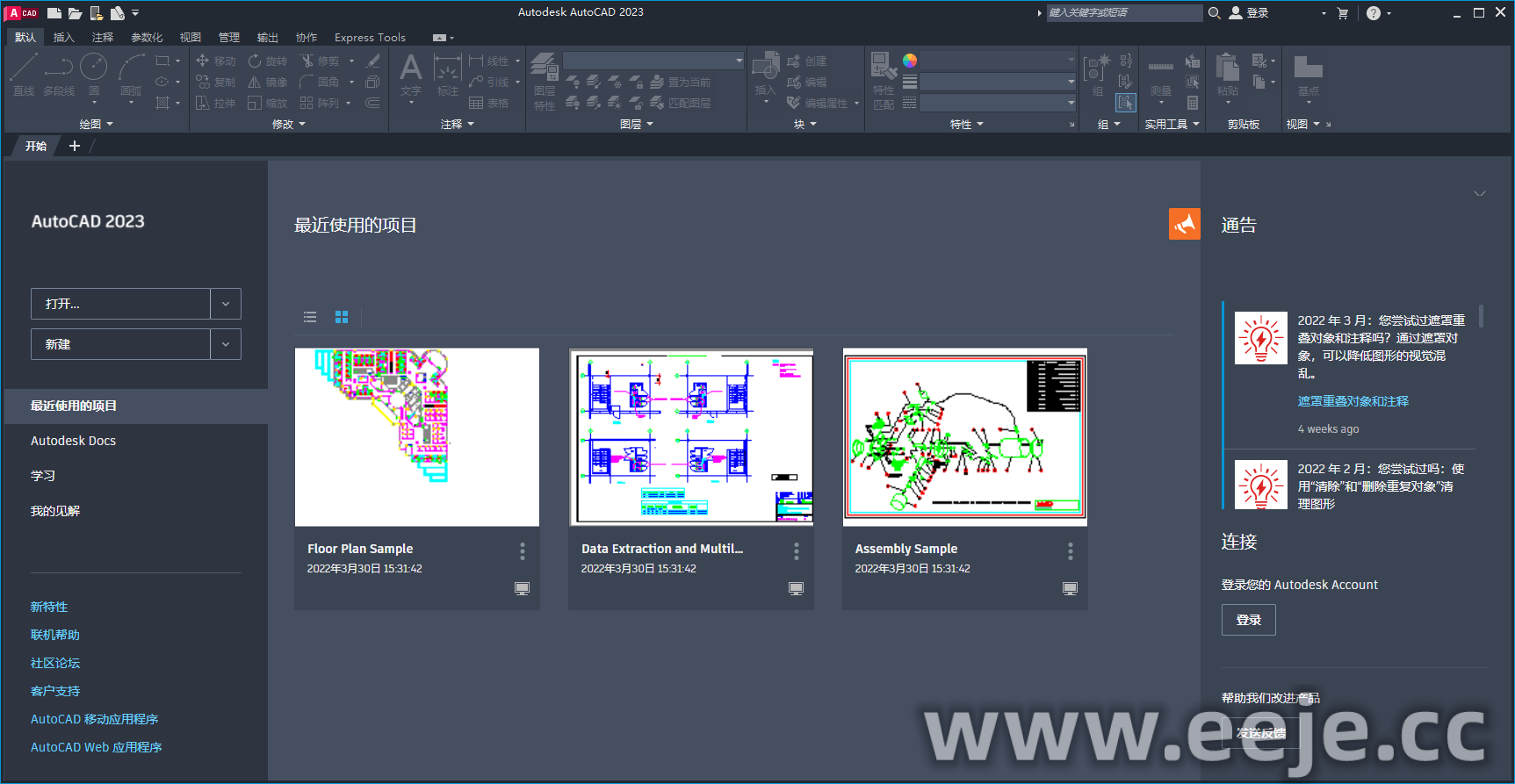Click the help question mark icon
1515x784 pixels.
pos(1373,13)
